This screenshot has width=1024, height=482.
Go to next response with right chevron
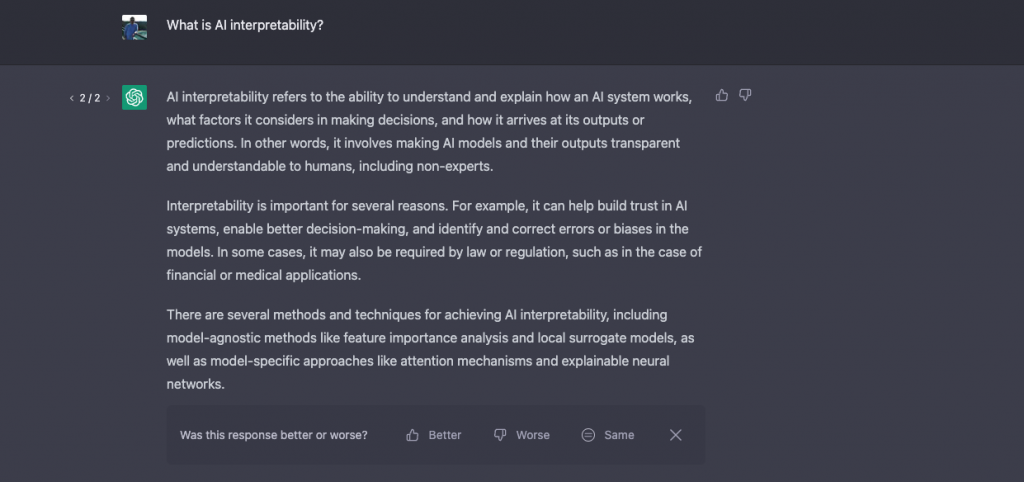[108, 99]
